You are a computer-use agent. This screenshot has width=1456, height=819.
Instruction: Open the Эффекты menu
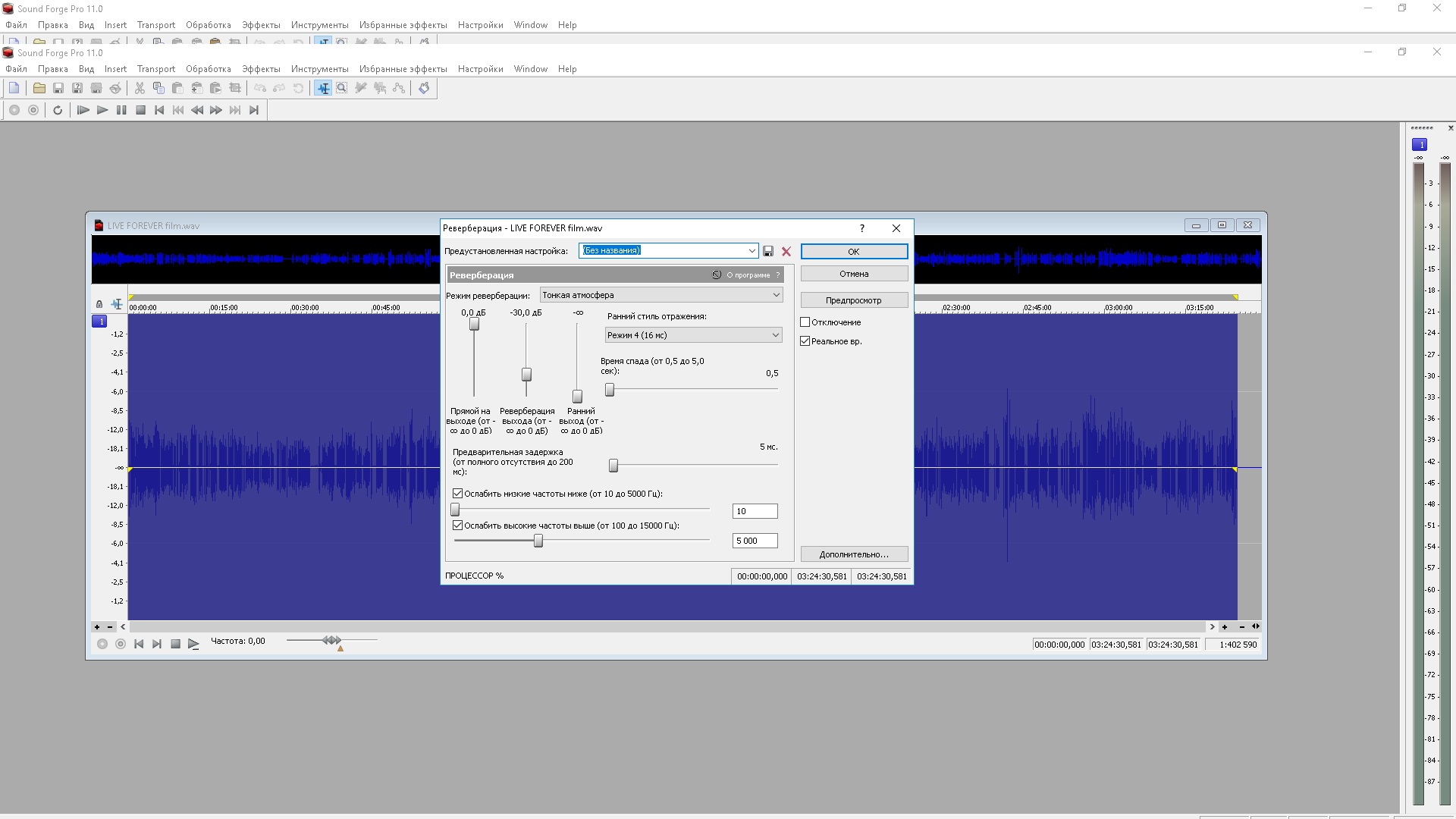pyautogui.click(x=261, y=69)
